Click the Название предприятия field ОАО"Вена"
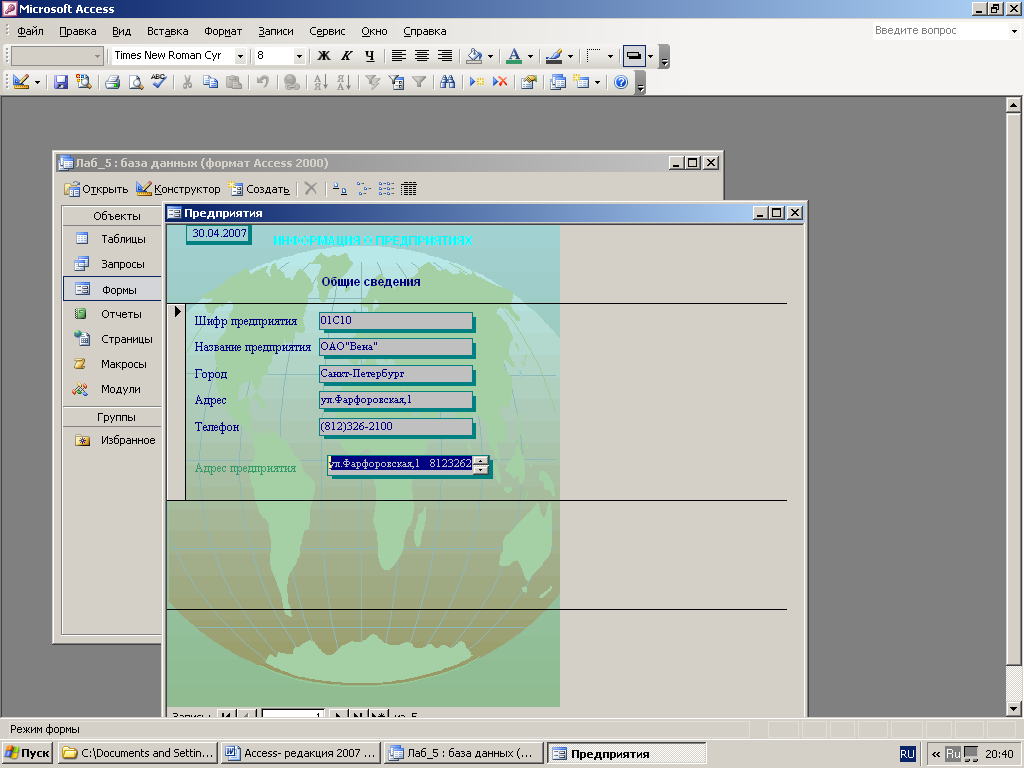 pyautogui.click(x=395, y=347)
